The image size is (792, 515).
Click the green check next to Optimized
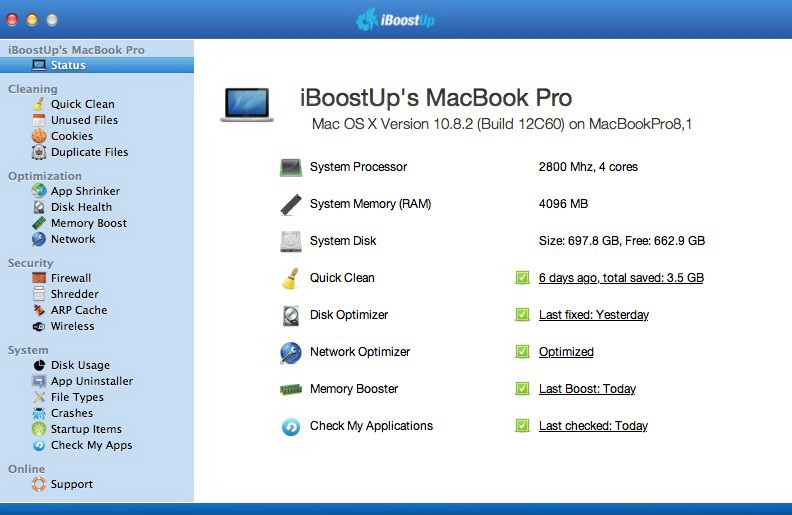[522, 351]
